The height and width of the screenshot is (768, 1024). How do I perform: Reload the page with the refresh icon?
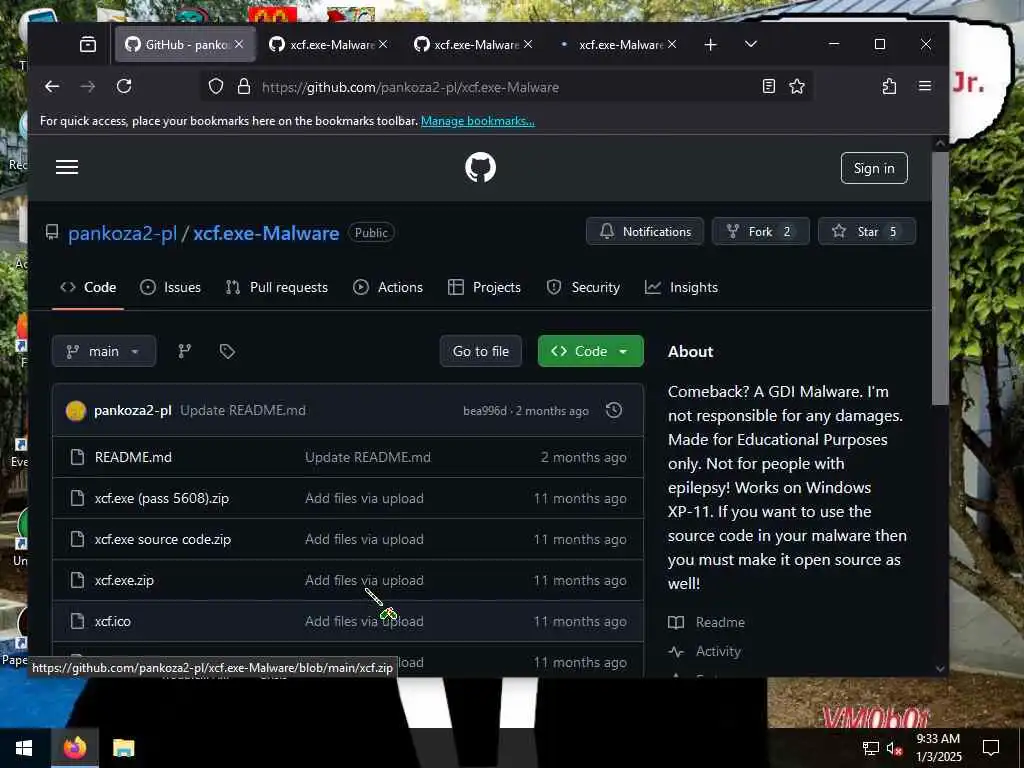click(x=124, y=86)
